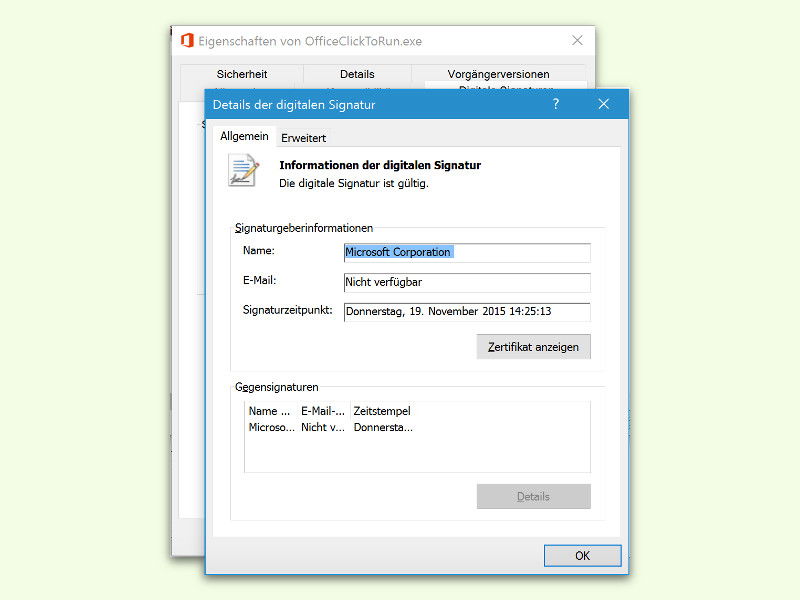
Task: Click the E-Mail: label
Action: click(259, 280)
